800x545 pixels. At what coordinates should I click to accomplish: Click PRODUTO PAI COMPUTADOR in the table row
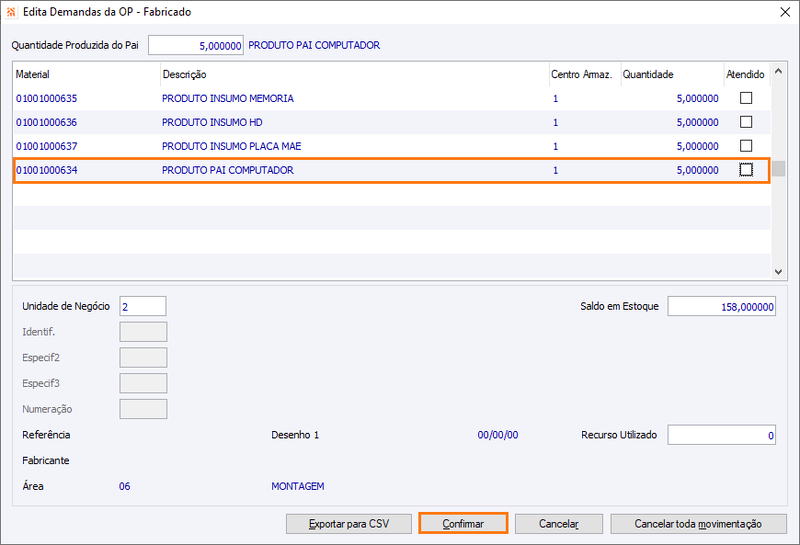pyautogui.click(x=228, y=170)
